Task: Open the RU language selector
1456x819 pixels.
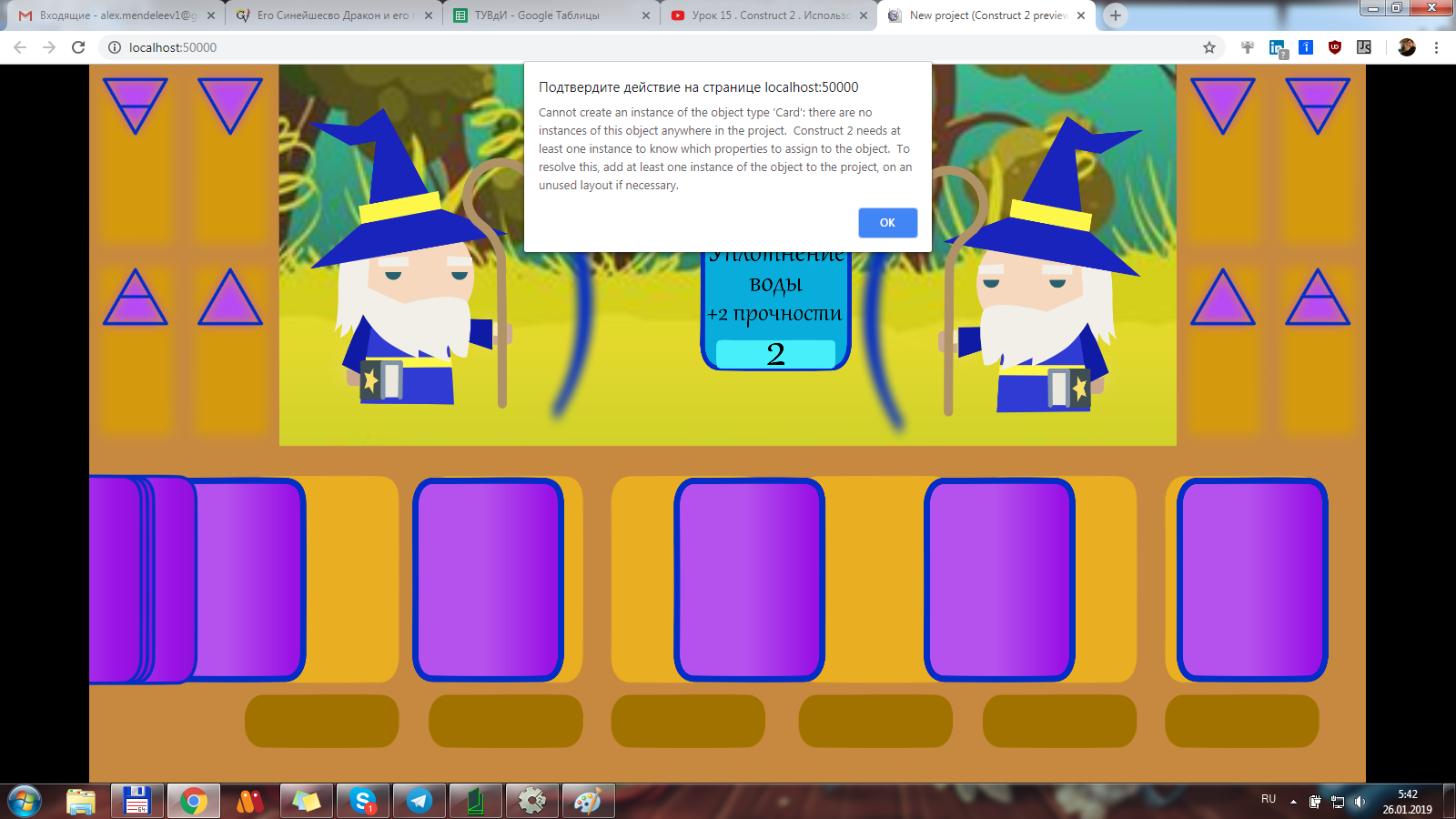Action: (1269, 799)
